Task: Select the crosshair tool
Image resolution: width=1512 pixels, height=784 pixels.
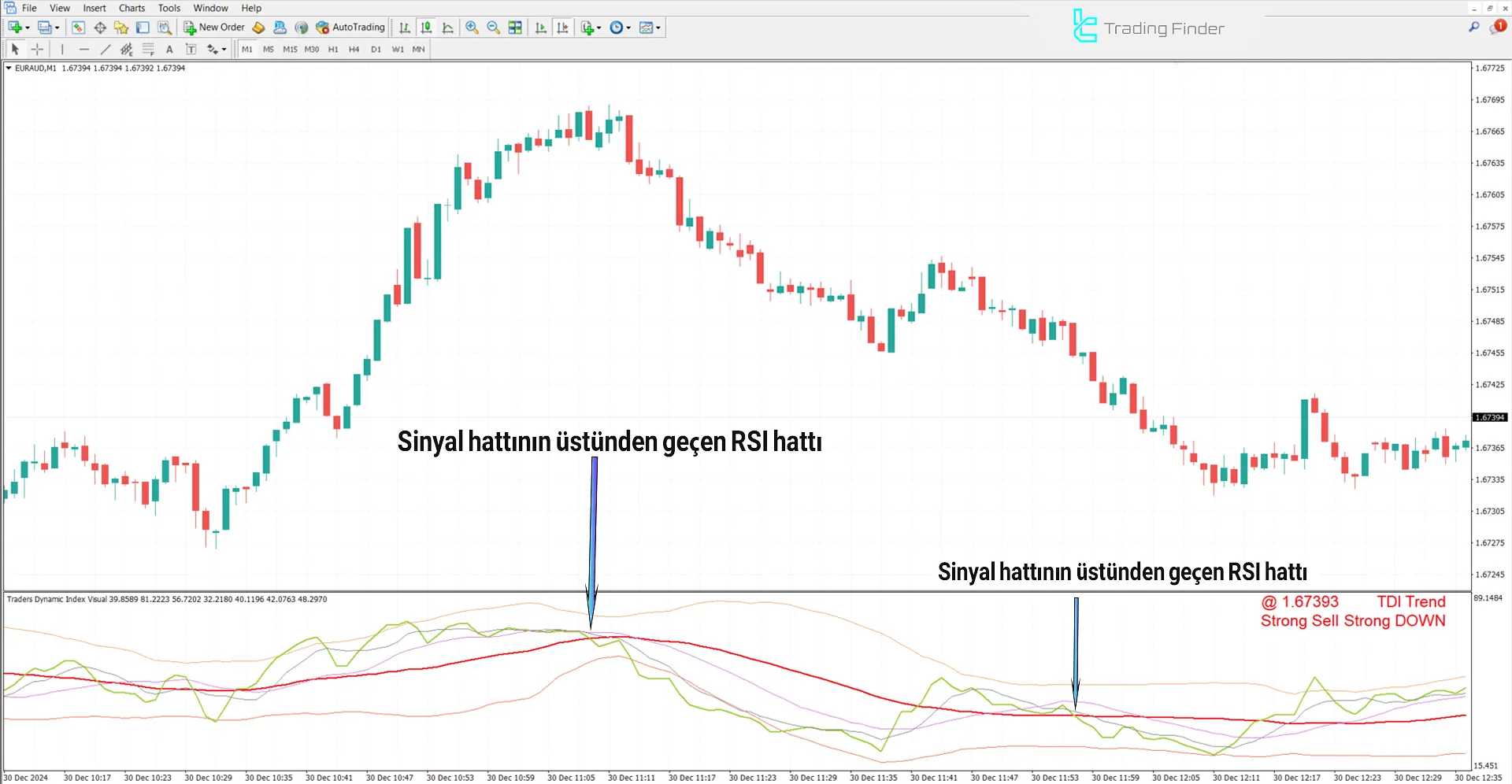Action: click(37, 49)
